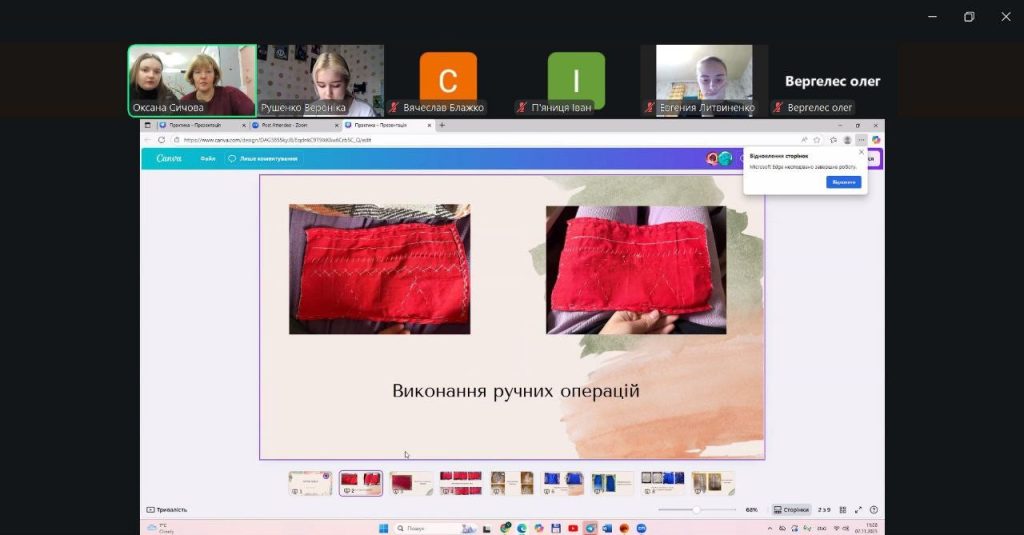Viewport: 1024px width, 535px height.
Task: Toggle the Сторінки pages panel
Action: 791,510
